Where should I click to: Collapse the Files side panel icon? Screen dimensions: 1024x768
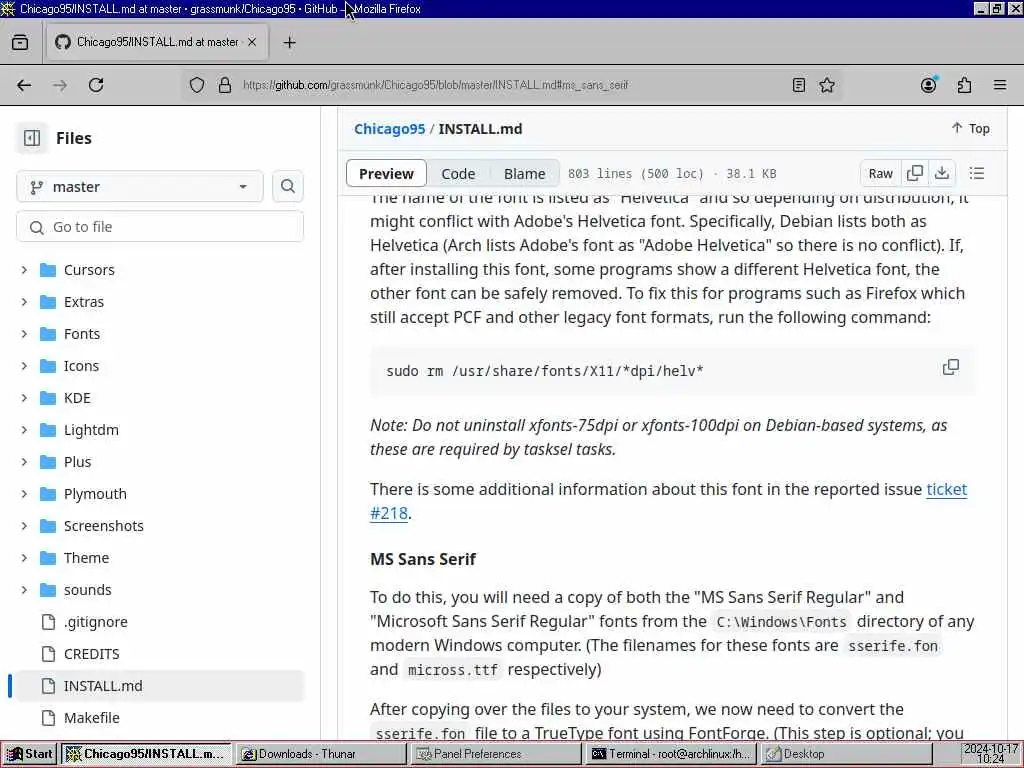[31, 138]
